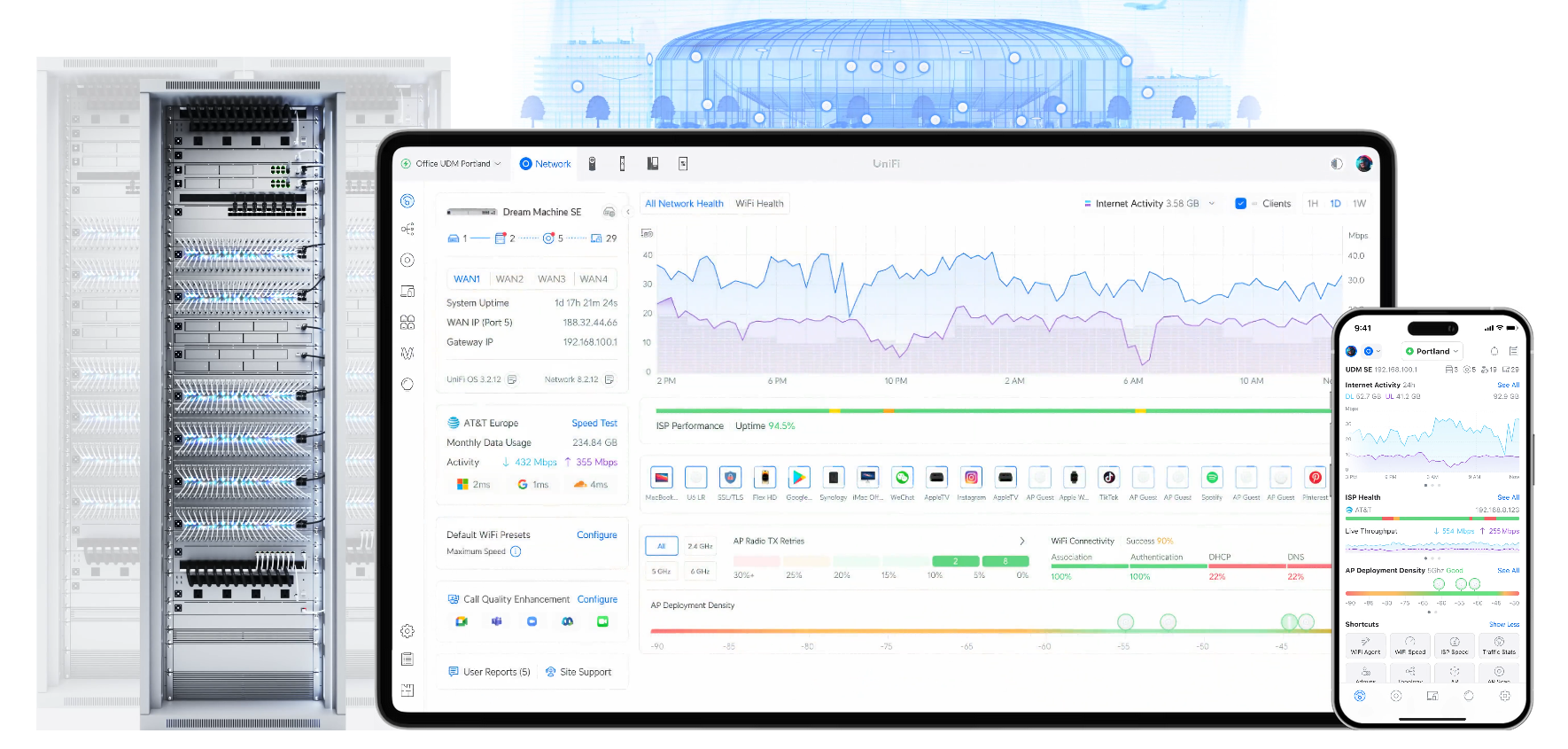Click AP Deployment Density gradient bar on tablet
Image resolution: width=1568 pixels, height=749 pixels.
pos(990,631)
